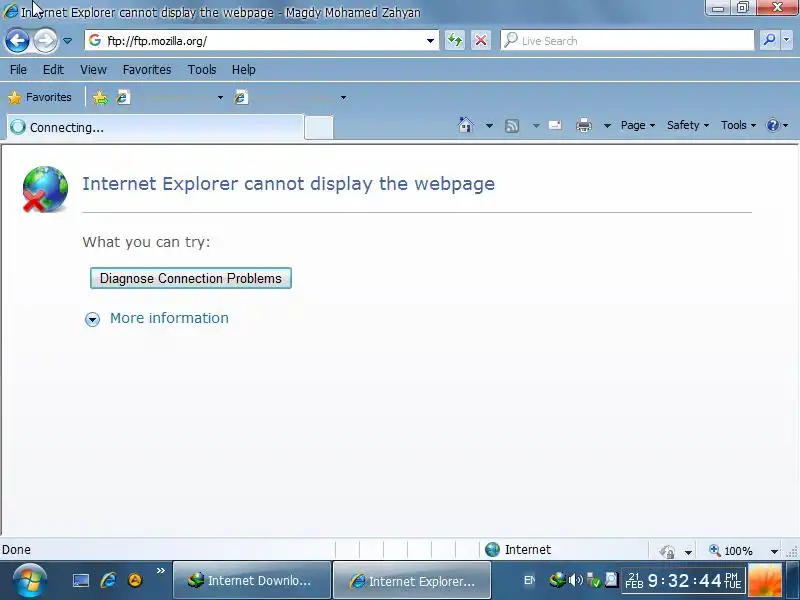800x600 pixels.
Task: Click the Live Search input box
Action: [x=627, y=41]
